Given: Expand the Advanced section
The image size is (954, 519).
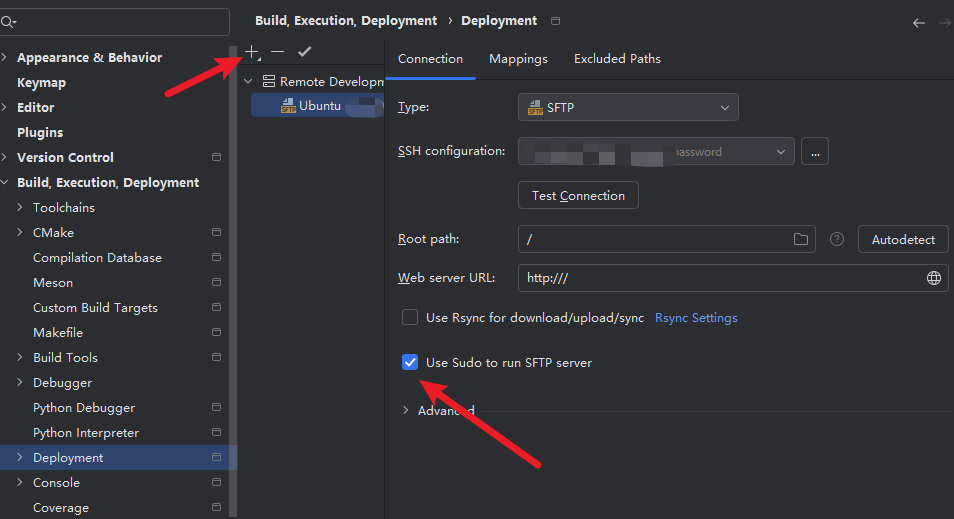Looking at the screenshot, I should point(405,410).
